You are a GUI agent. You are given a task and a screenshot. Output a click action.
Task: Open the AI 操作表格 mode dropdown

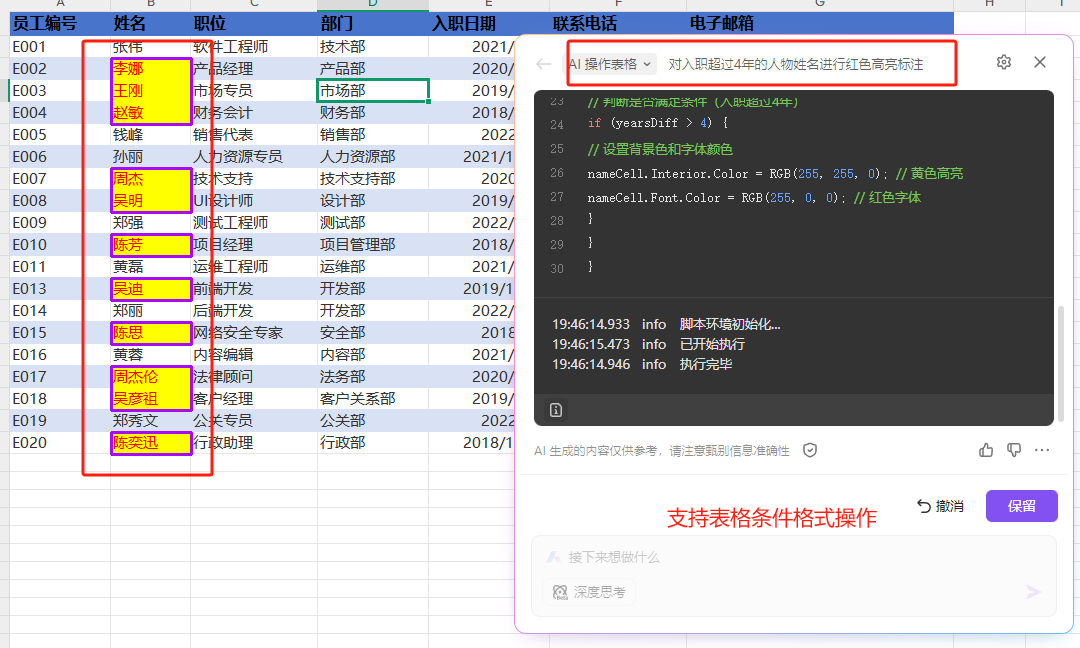coord(610,65)
